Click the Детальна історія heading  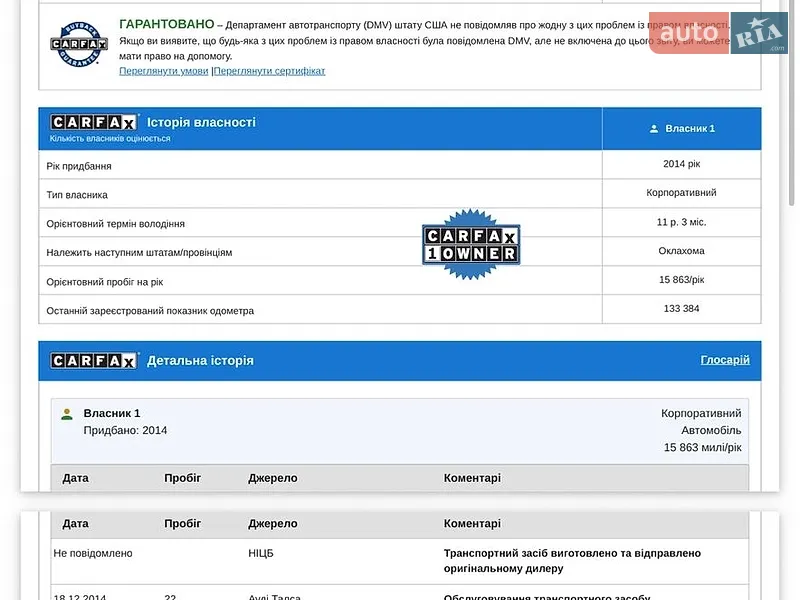coord(201,361)
